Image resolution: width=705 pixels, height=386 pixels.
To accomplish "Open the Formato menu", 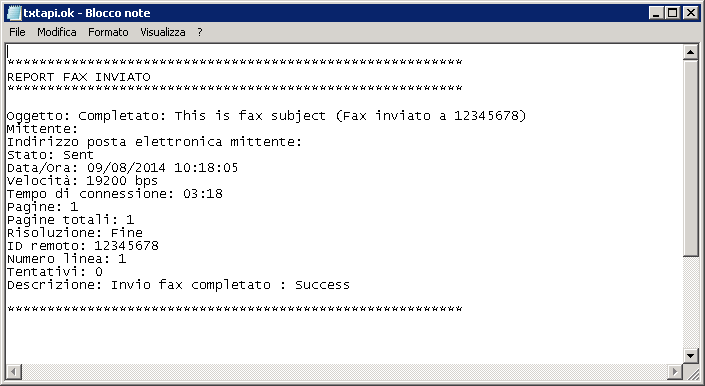I will tap(108, 32).
